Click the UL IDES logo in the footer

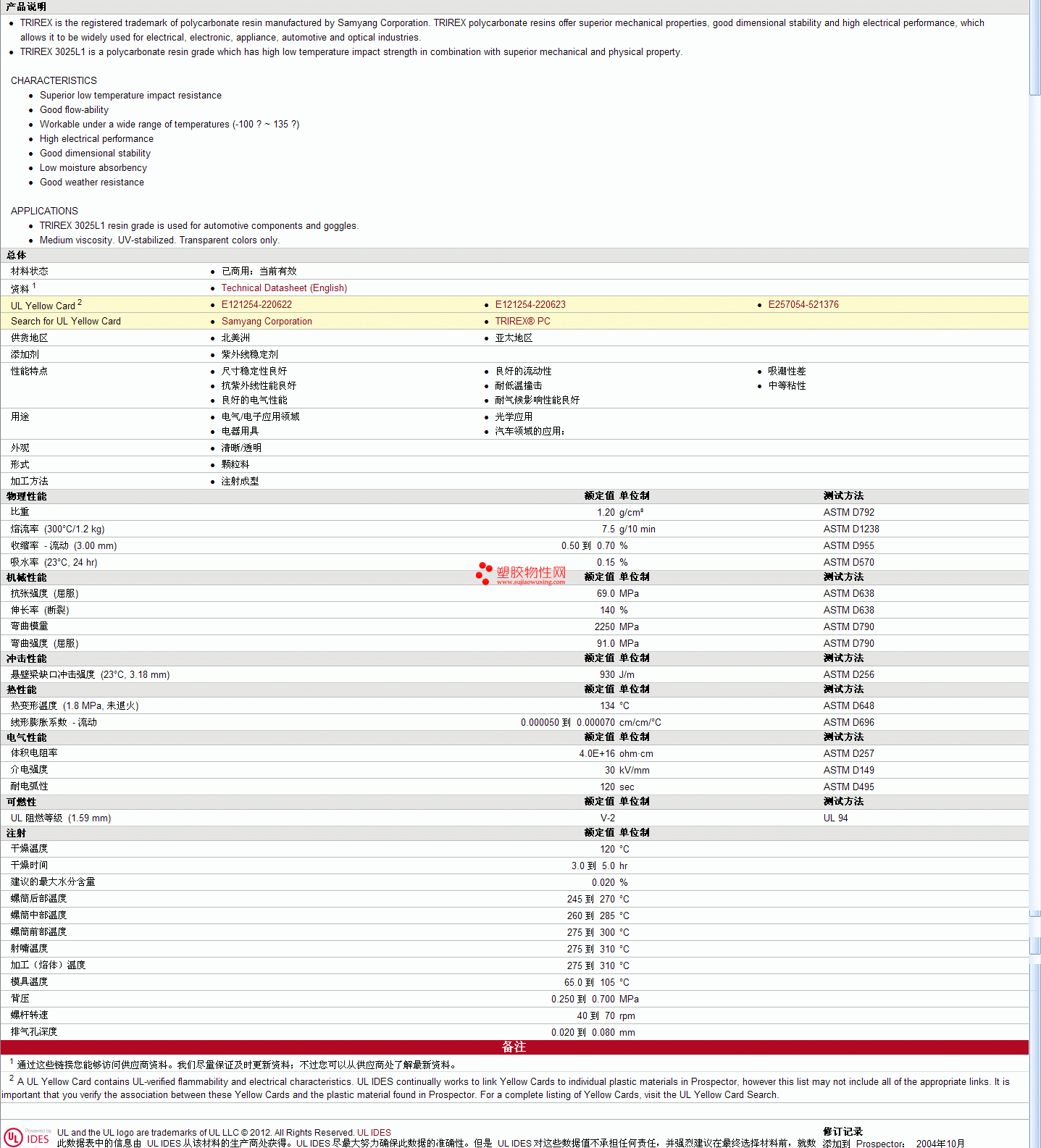coord(27,1136)
